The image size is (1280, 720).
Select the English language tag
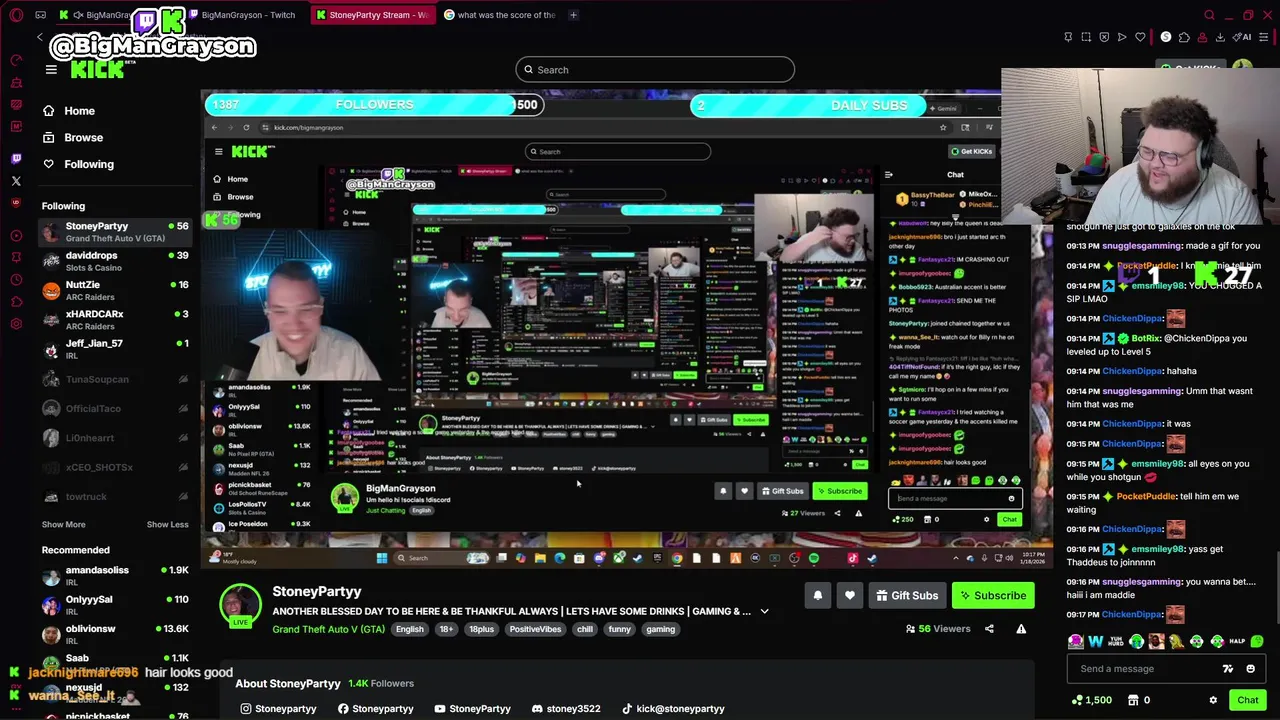coord(409,629)
